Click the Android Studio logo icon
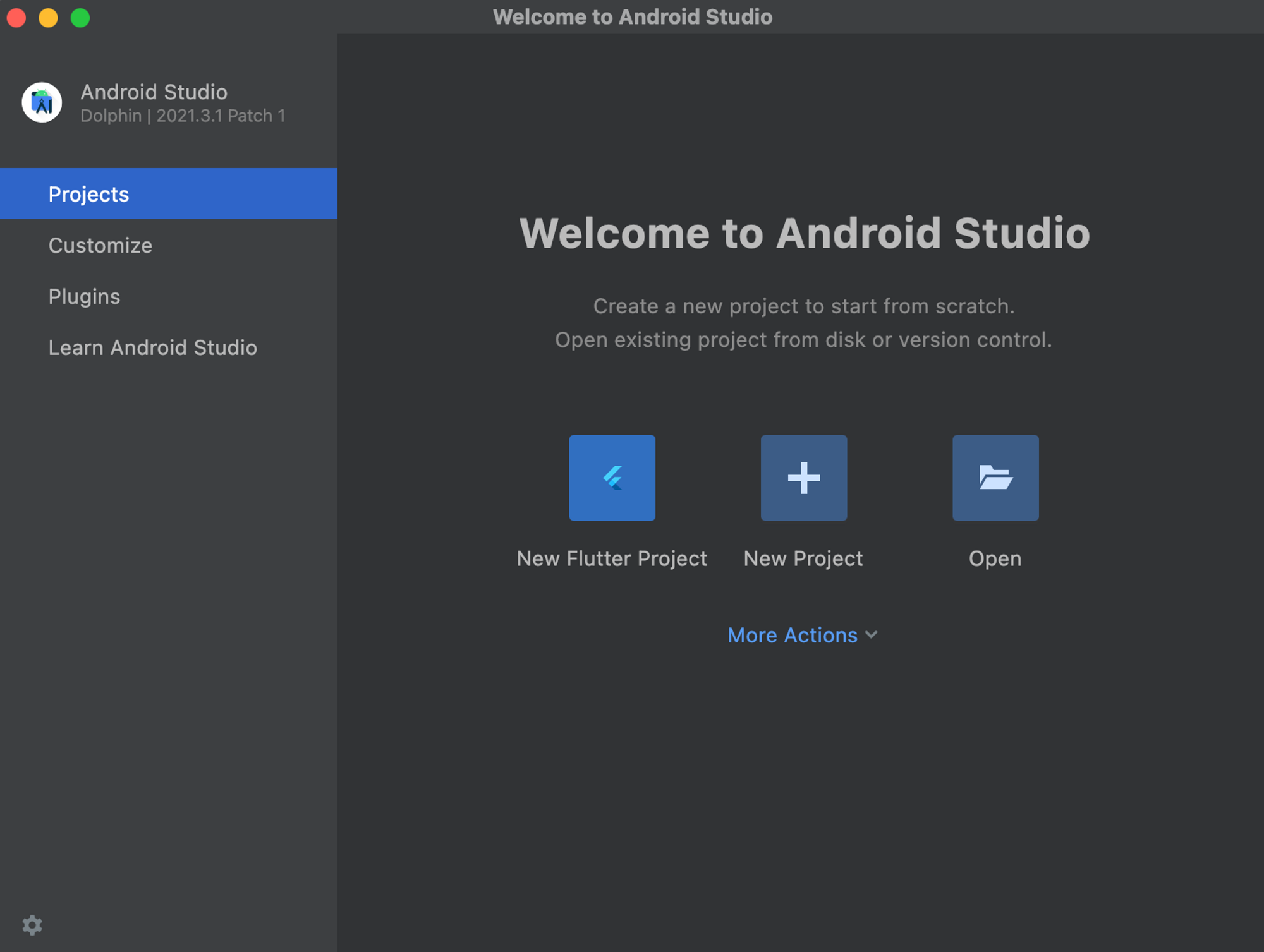Screen dimensions: 1264x952 click(42, 102)
